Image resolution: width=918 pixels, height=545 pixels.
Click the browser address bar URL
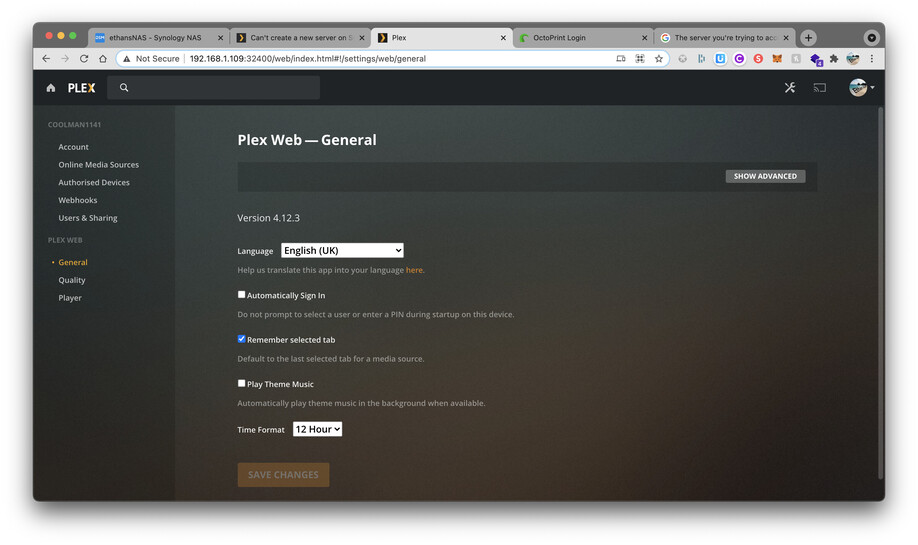click(307, 59)
